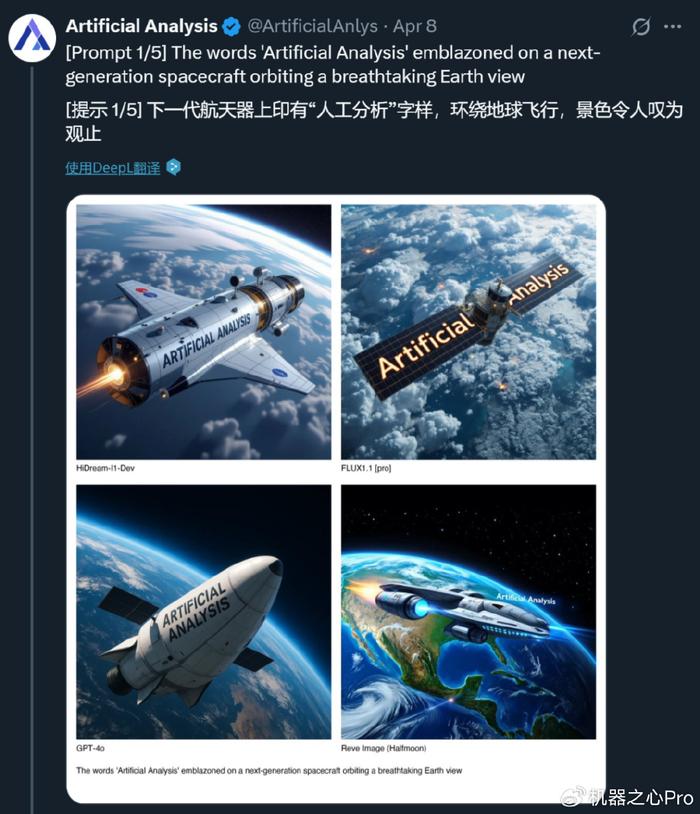Click the English prompt 1/5 tweet text
The height and width of the screenshot is (814, 700).
(332, 64)
